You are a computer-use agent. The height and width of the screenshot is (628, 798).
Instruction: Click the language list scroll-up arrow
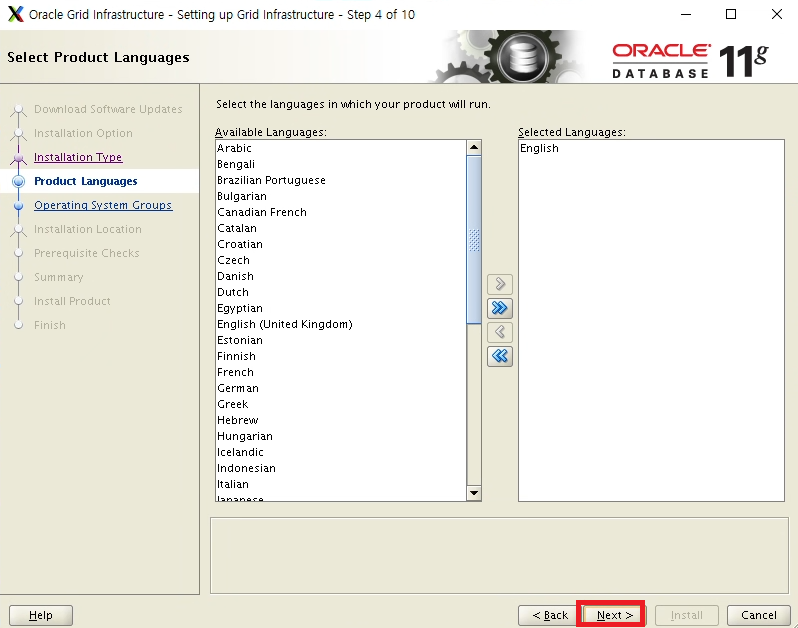coord(474,148)
